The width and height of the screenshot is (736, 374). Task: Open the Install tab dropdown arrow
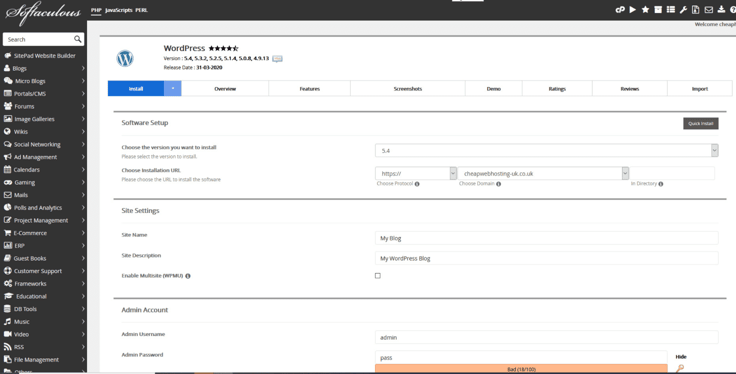coord(172,89)
